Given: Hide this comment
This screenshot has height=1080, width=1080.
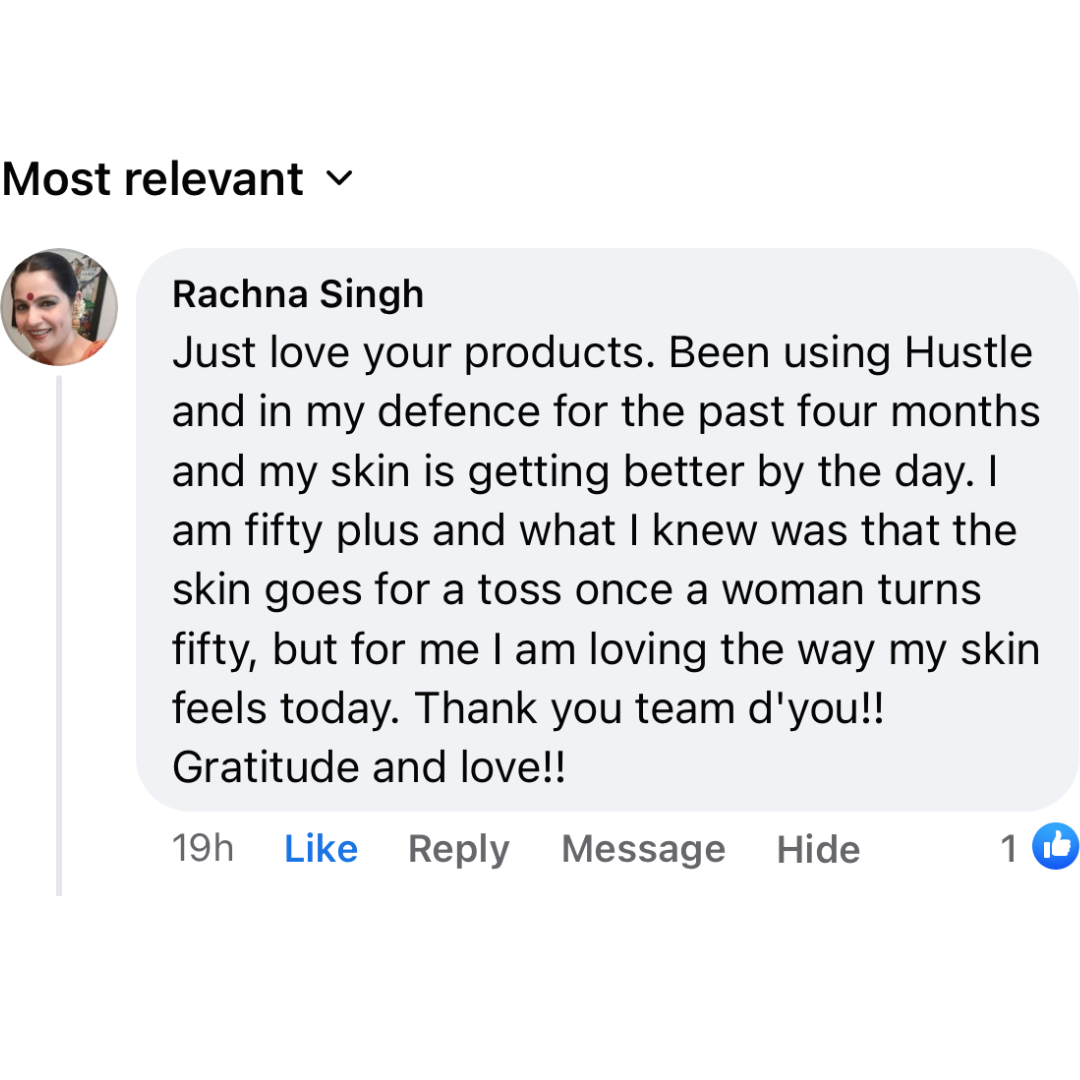Looking at the screenshot, I should pos(818,849).
